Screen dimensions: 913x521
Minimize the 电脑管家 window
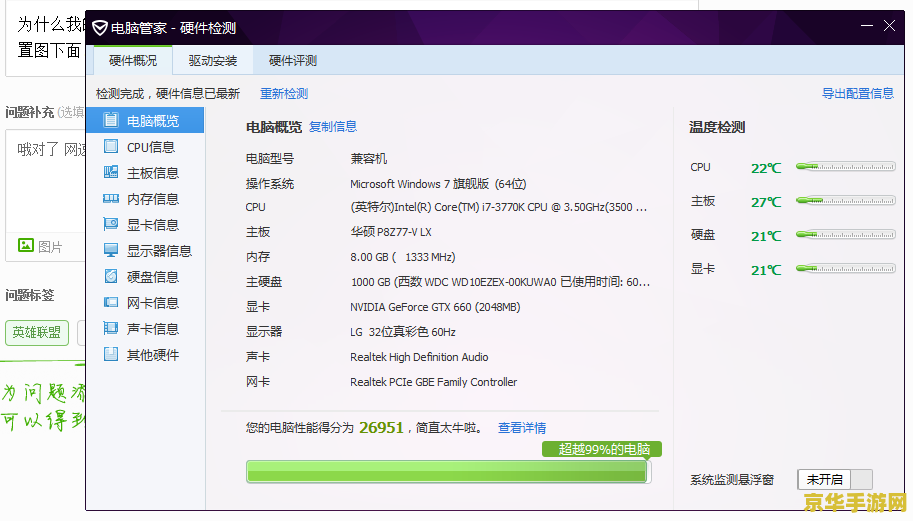tap(867, 26)
